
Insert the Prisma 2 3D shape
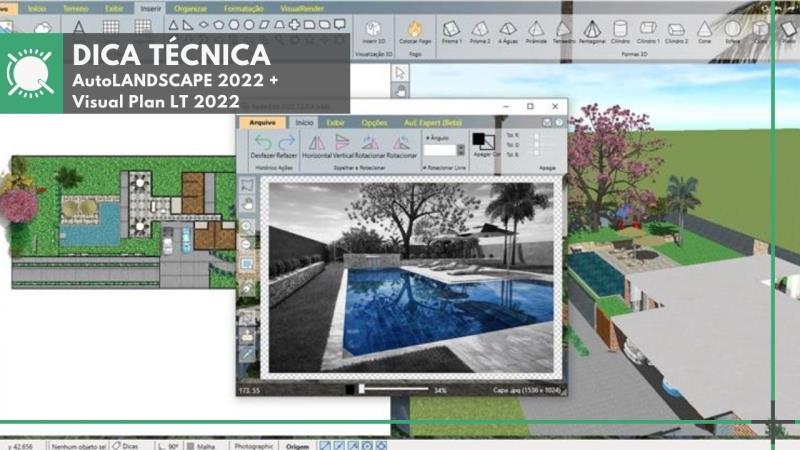click(x=480, y=29)
